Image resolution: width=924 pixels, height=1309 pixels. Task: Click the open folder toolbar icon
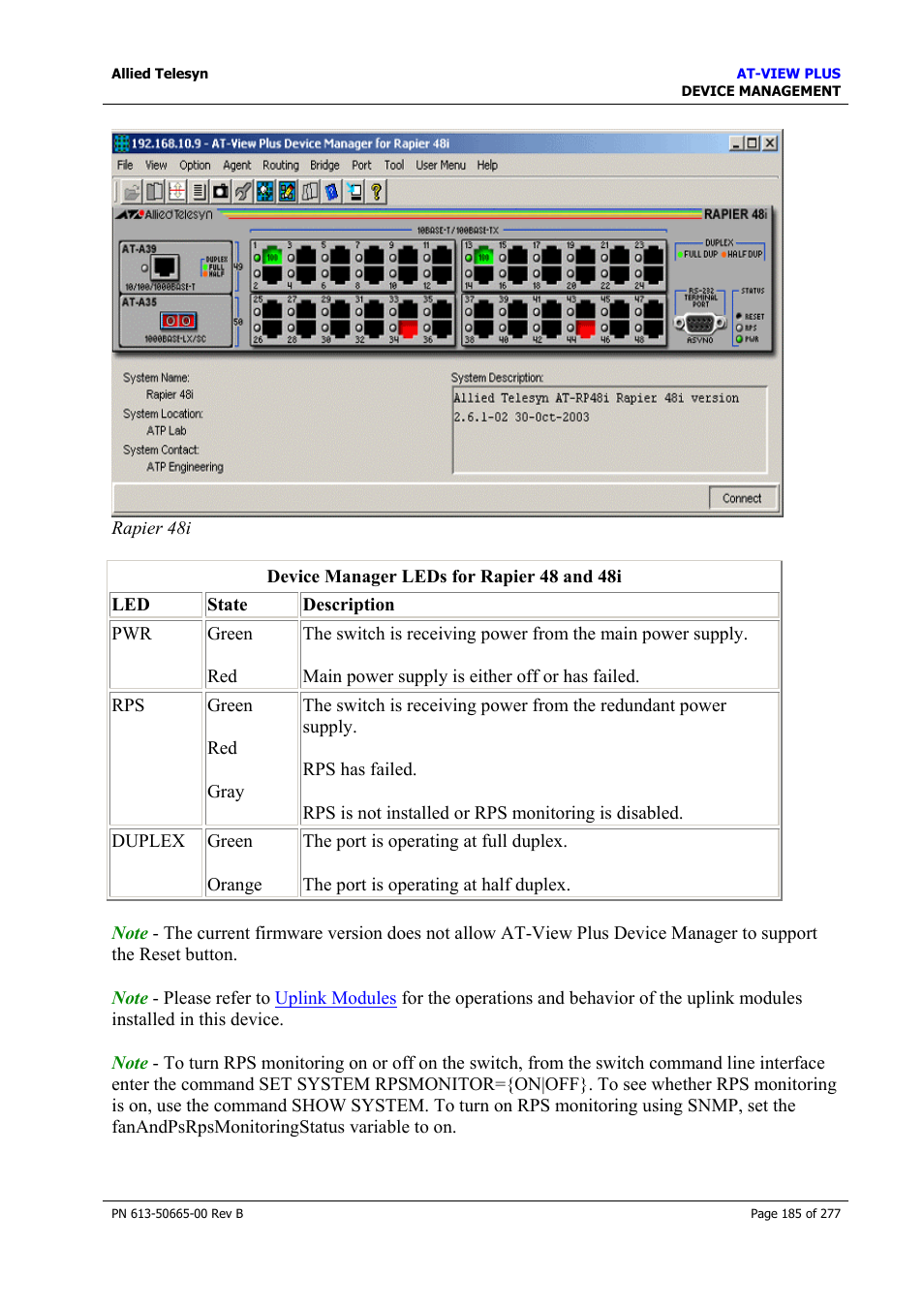[132, 192]
